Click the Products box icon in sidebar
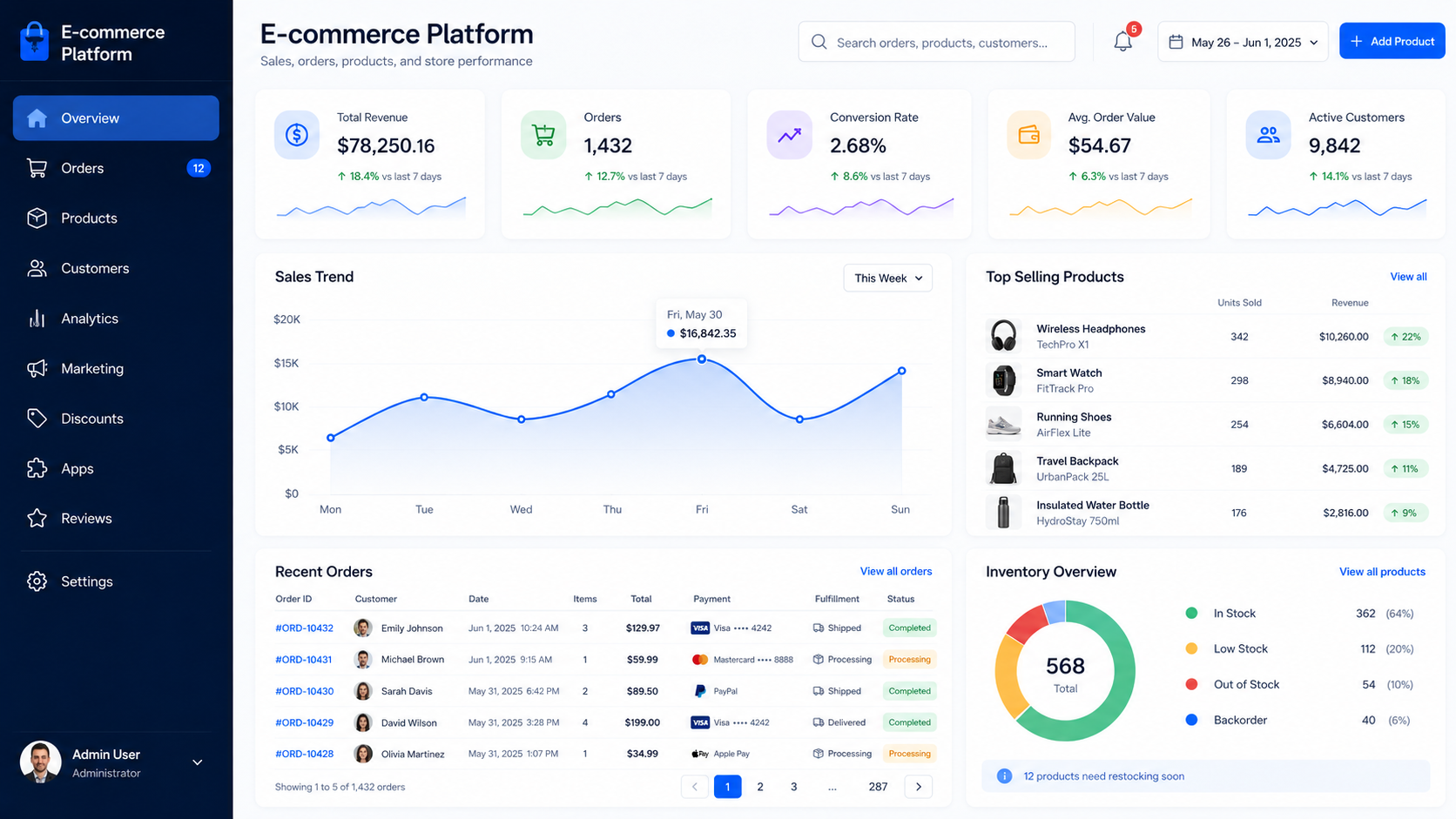Screen dimensions: 1456x819 coord(37,218)
